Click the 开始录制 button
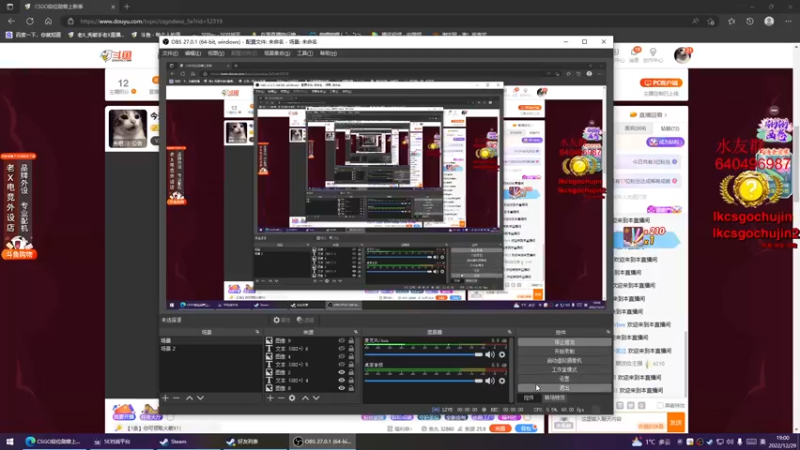 pos(564,352)
